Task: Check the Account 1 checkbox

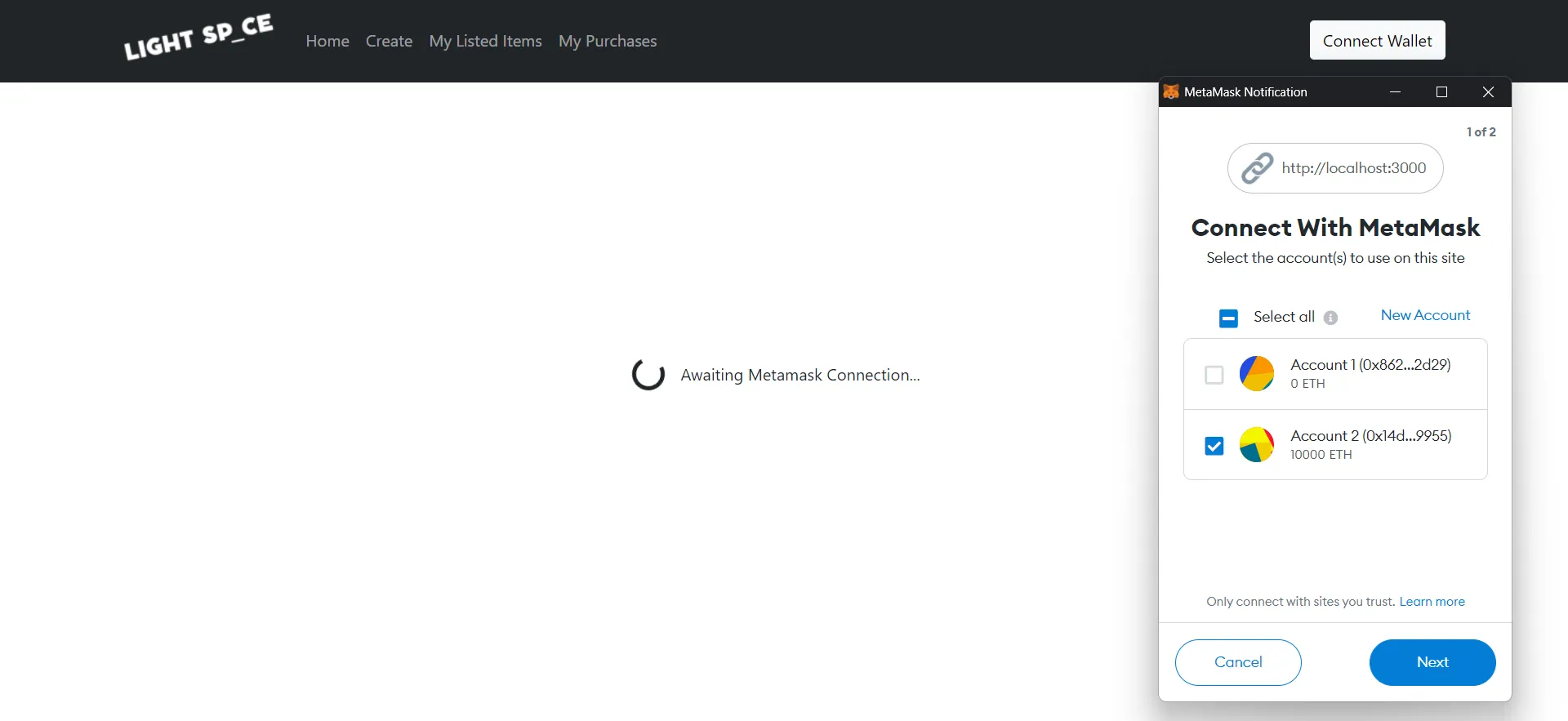Action: tap(1214, 375)
